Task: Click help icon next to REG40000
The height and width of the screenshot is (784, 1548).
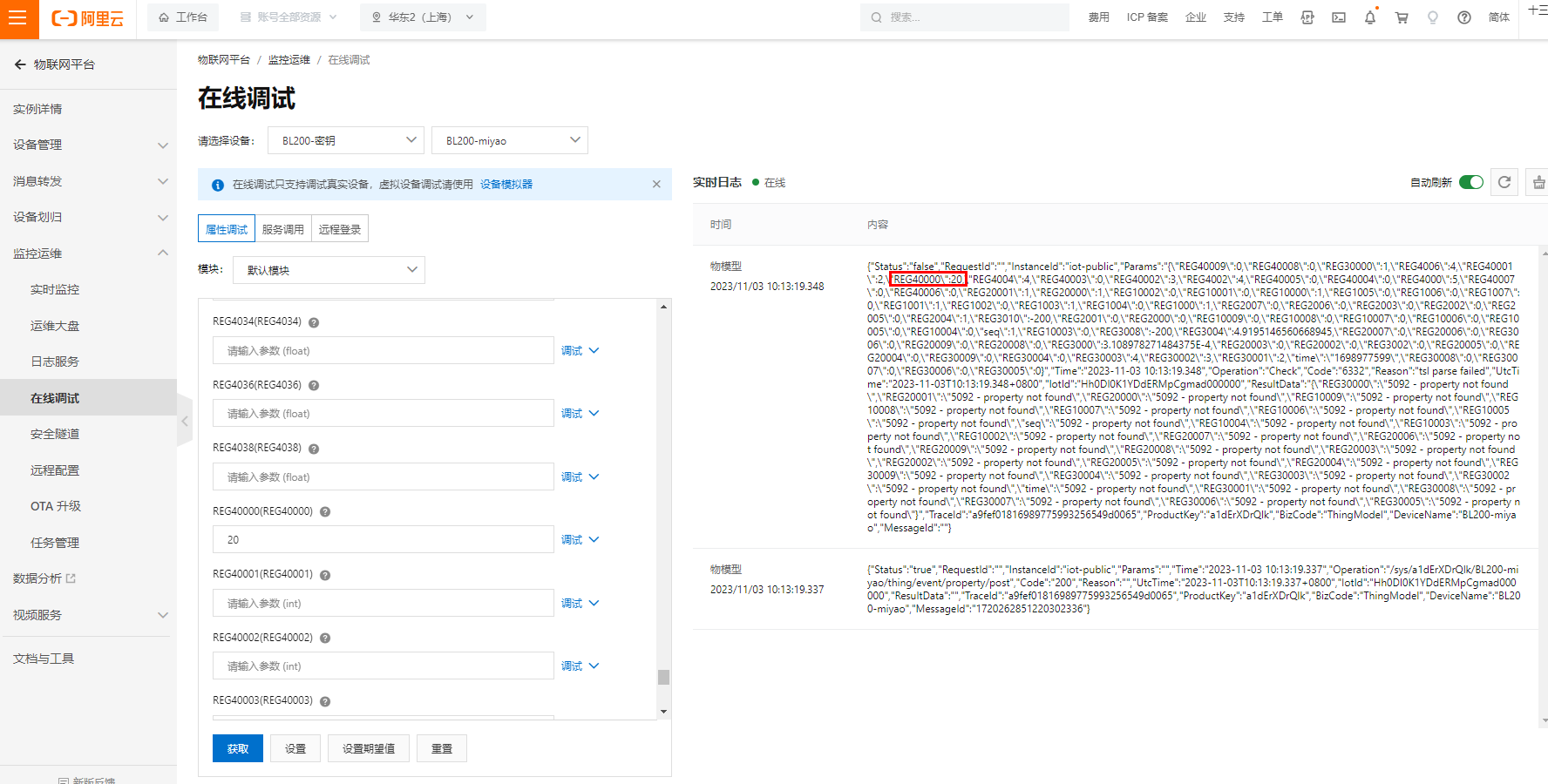Action: (x=325, y=512)
